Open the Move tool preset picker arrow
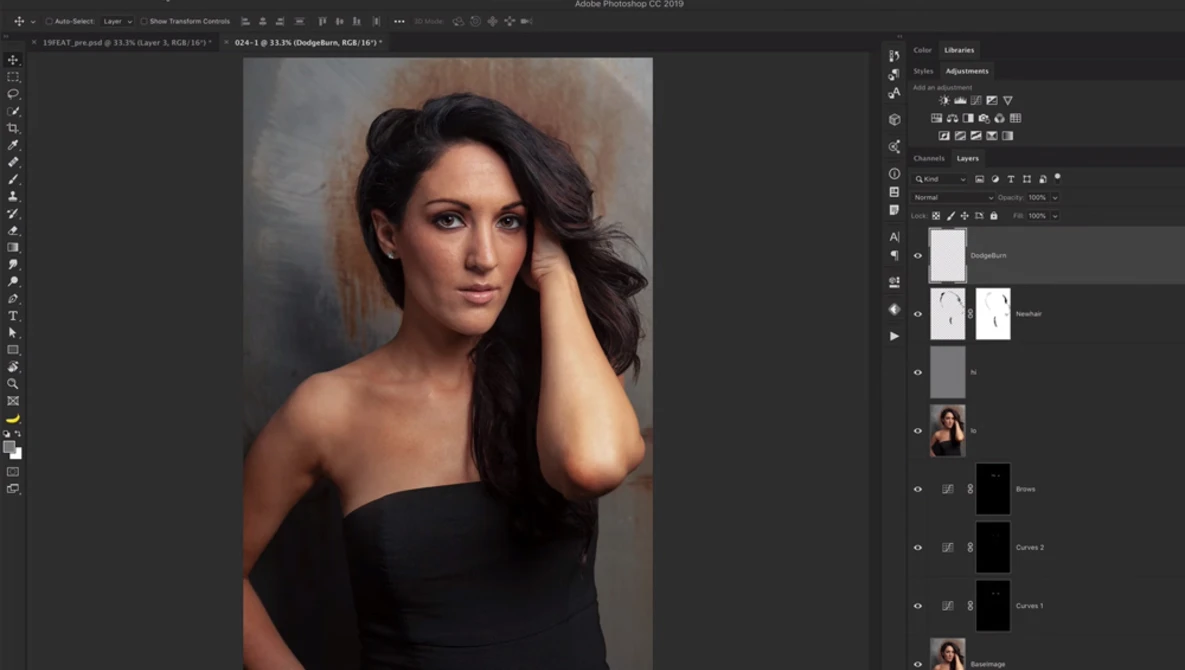This screenshot has height=670, width=1185. coord(32,21)
